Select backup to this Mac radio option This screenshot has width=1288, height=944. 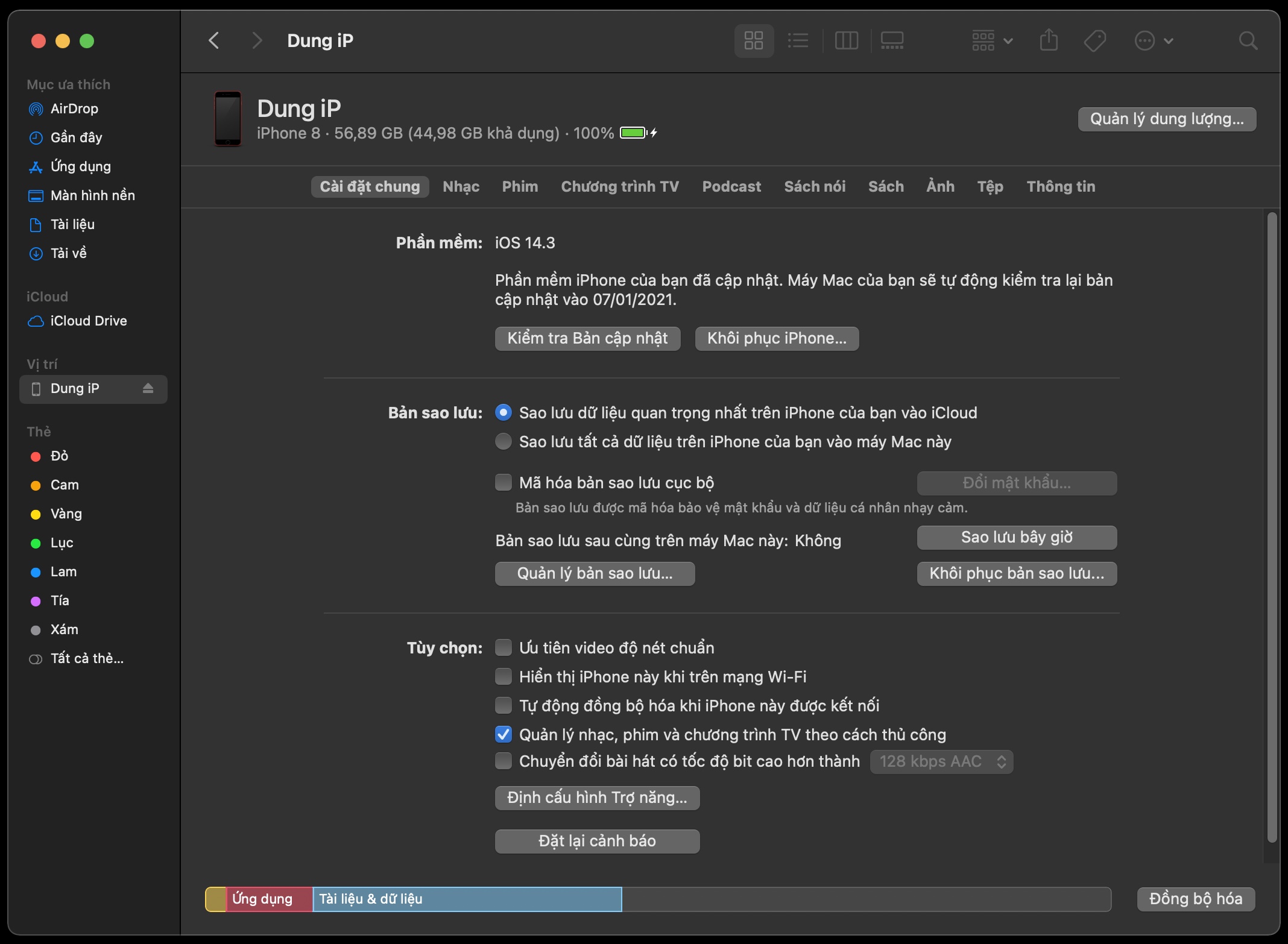[x=504, y=442]
